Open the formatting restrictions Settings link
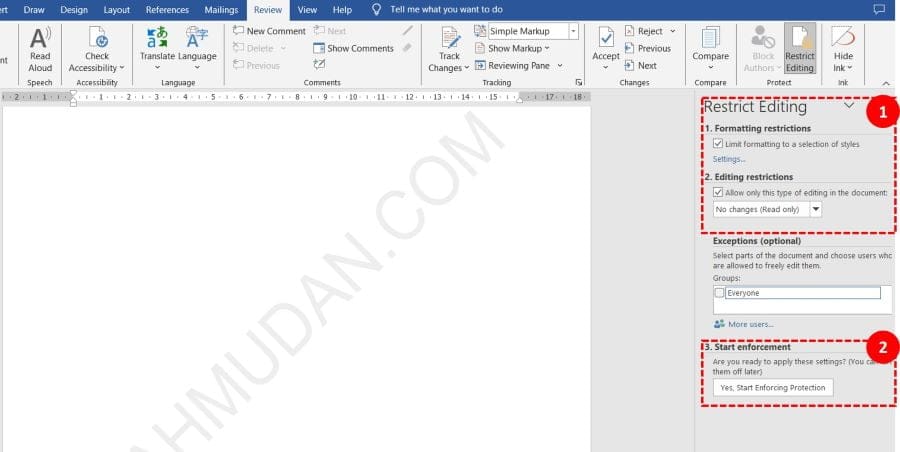The height and width of the screenshot is (452, 900). [729, 159]
